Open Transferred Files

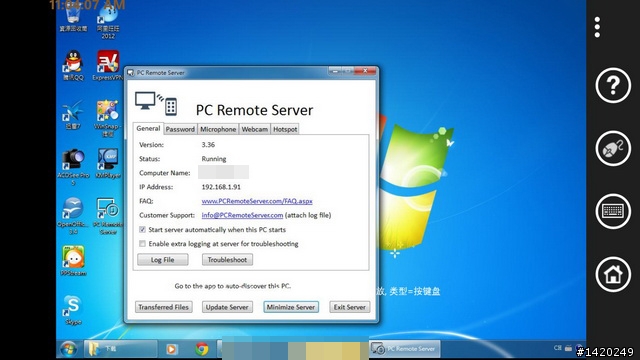(163, 307)
